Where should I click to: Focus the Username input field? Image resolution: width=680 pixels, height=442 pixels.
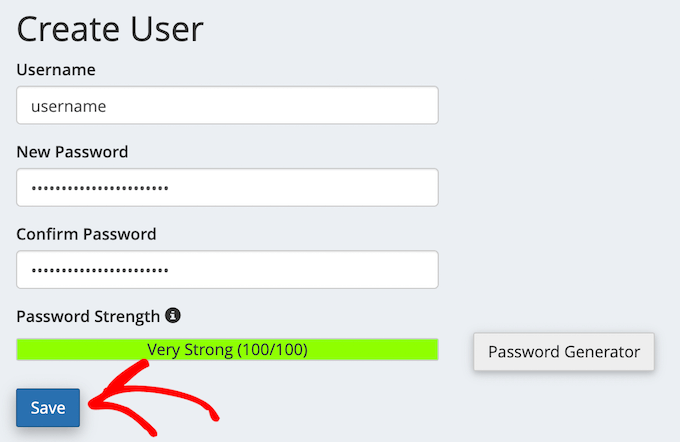click(x=227, y=105)
